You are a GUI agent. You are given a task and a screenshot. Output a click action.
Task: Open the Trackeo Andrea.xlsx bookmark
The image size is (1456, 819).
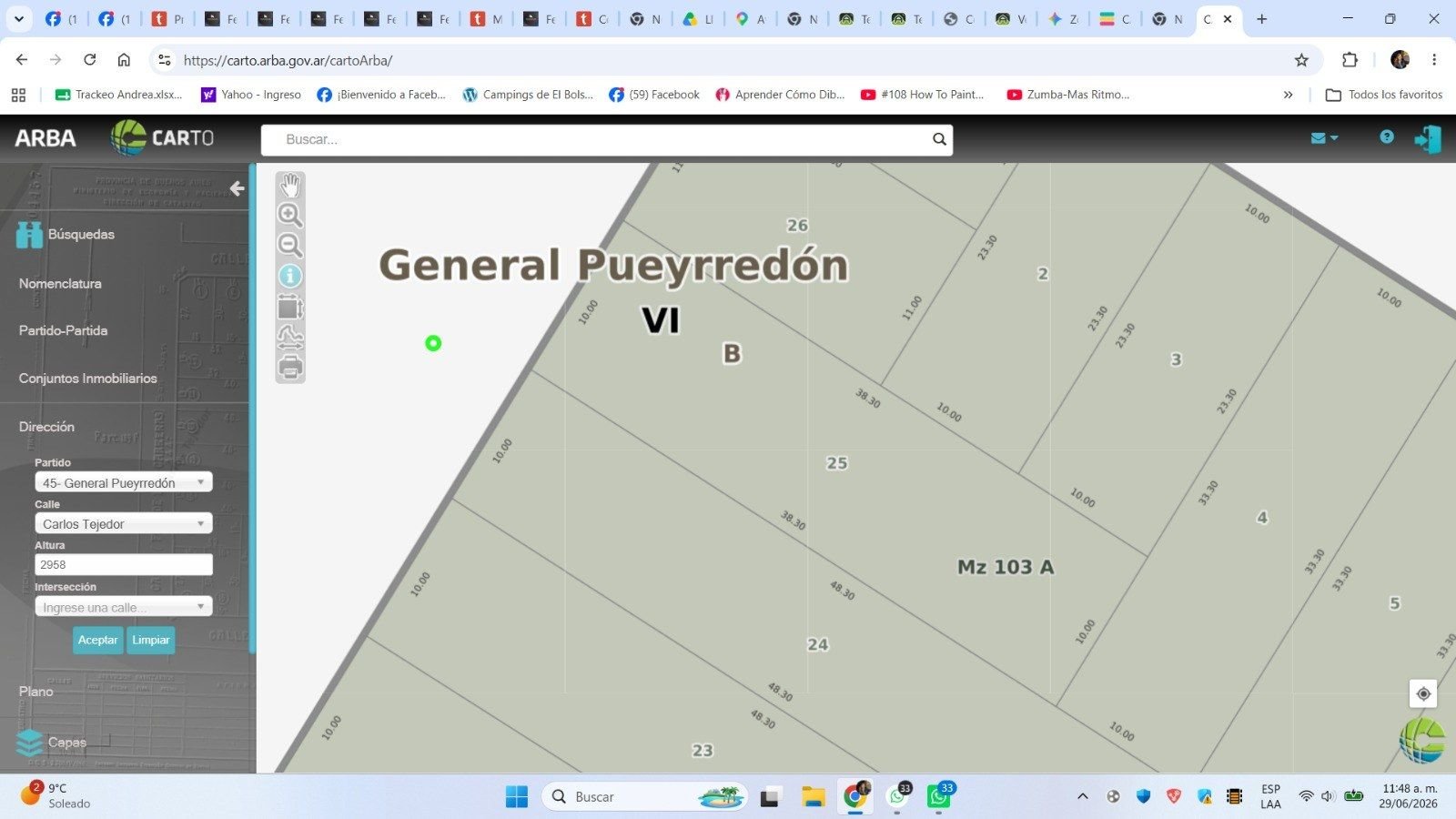click(x=118, y=95)
